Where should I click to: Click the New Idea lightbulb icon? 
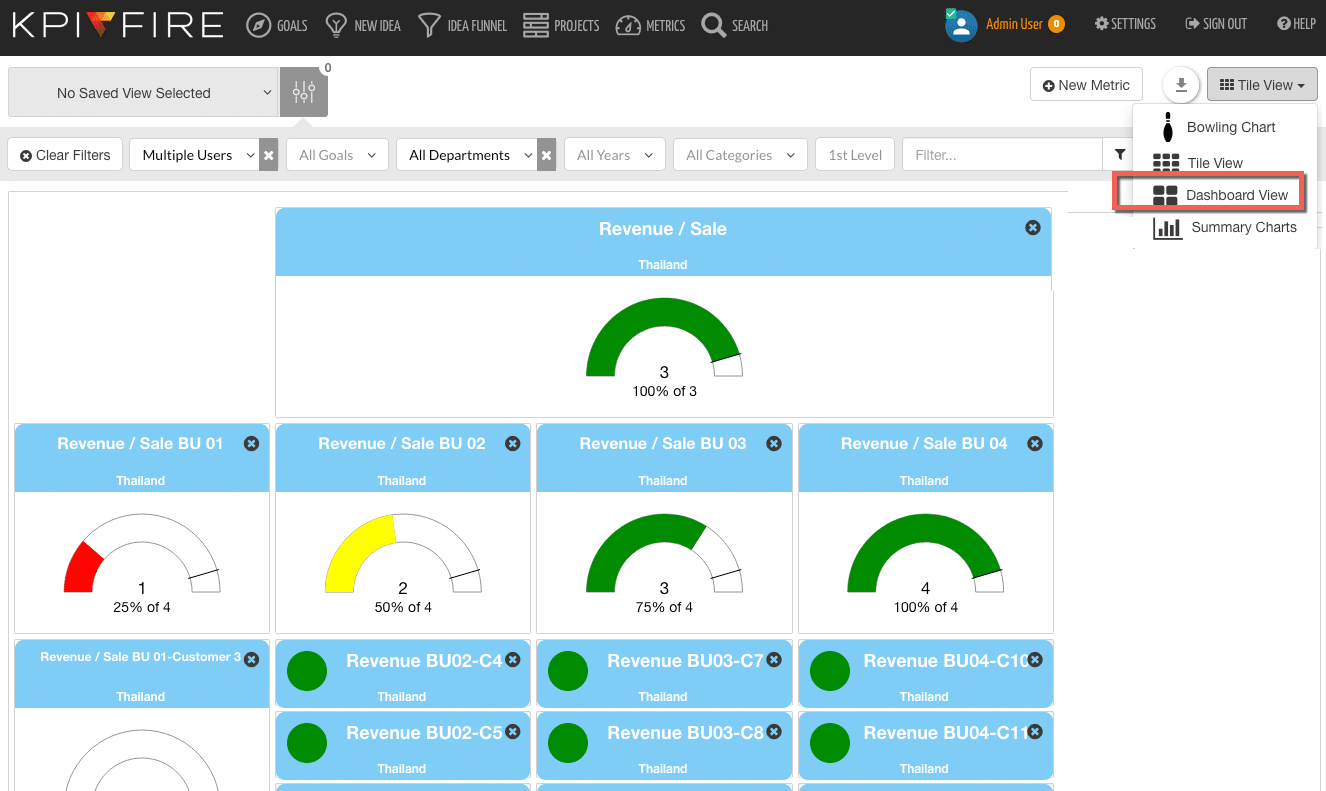[336, 25]
